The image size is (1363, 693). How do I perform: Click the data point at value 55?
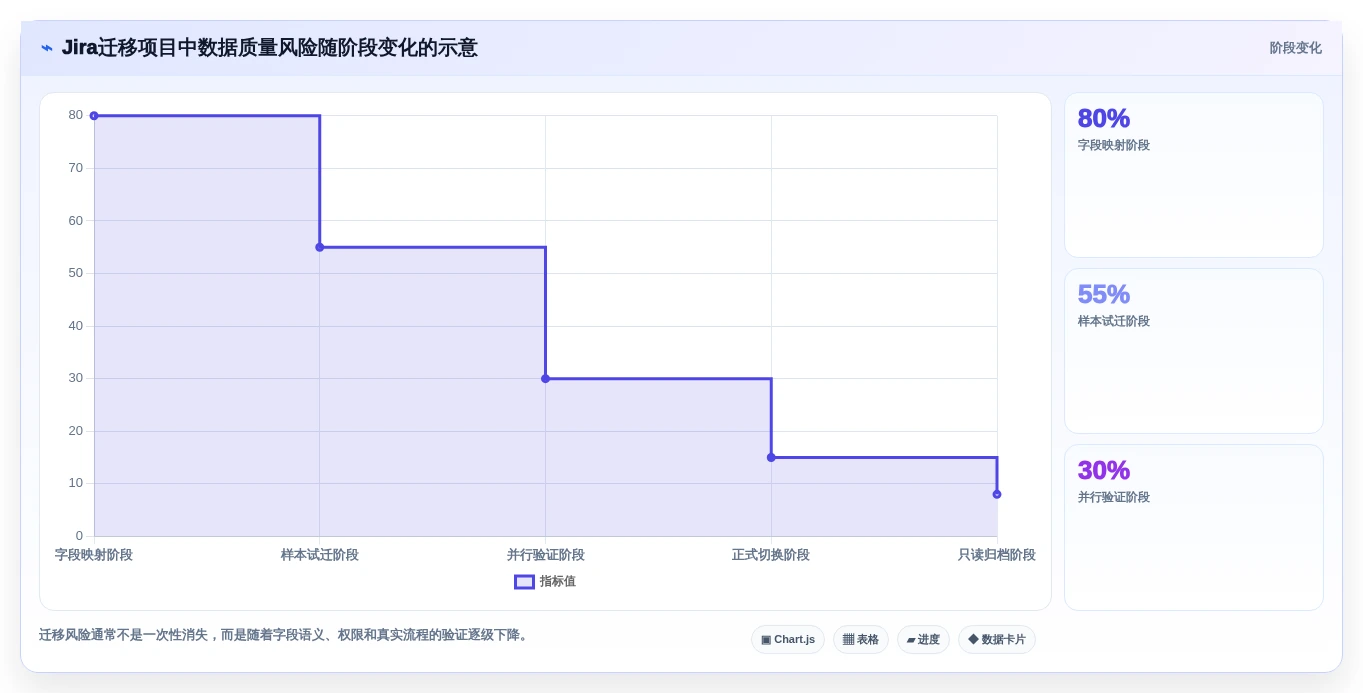click(320, 247)
